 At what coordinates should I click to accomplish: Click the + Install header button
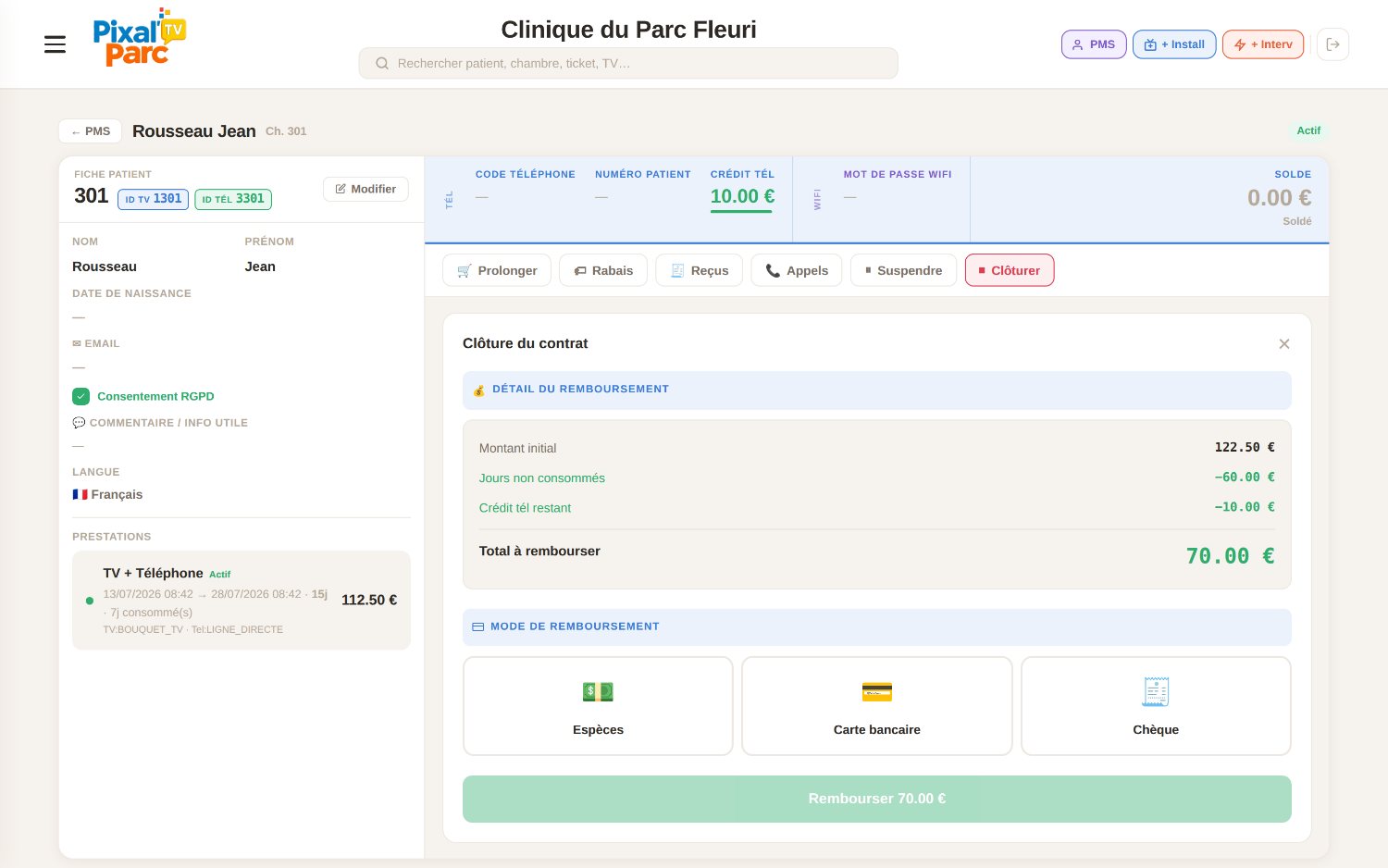pos(1174,44)
